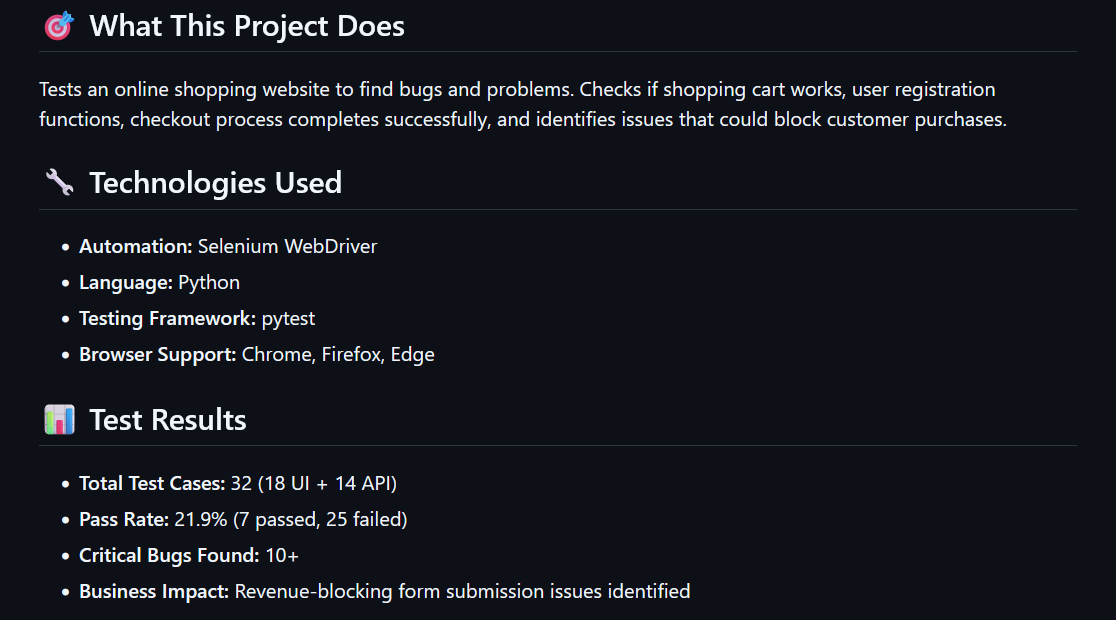The width and height of the screenshot is (1116, 620).
Task: Click the Selenium WebDriver text
Action: click(x=288, y=246)
